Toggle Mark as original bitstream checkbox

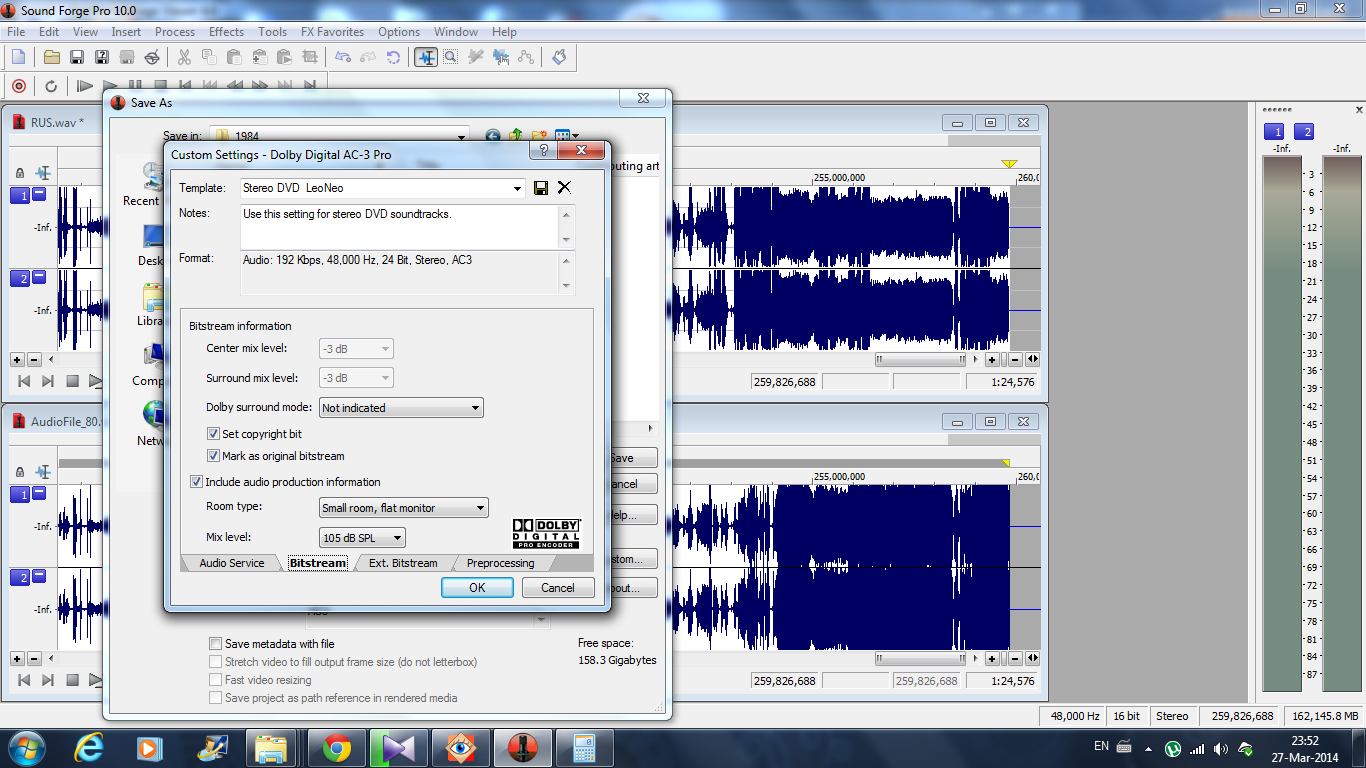click(x=213, y=456)
